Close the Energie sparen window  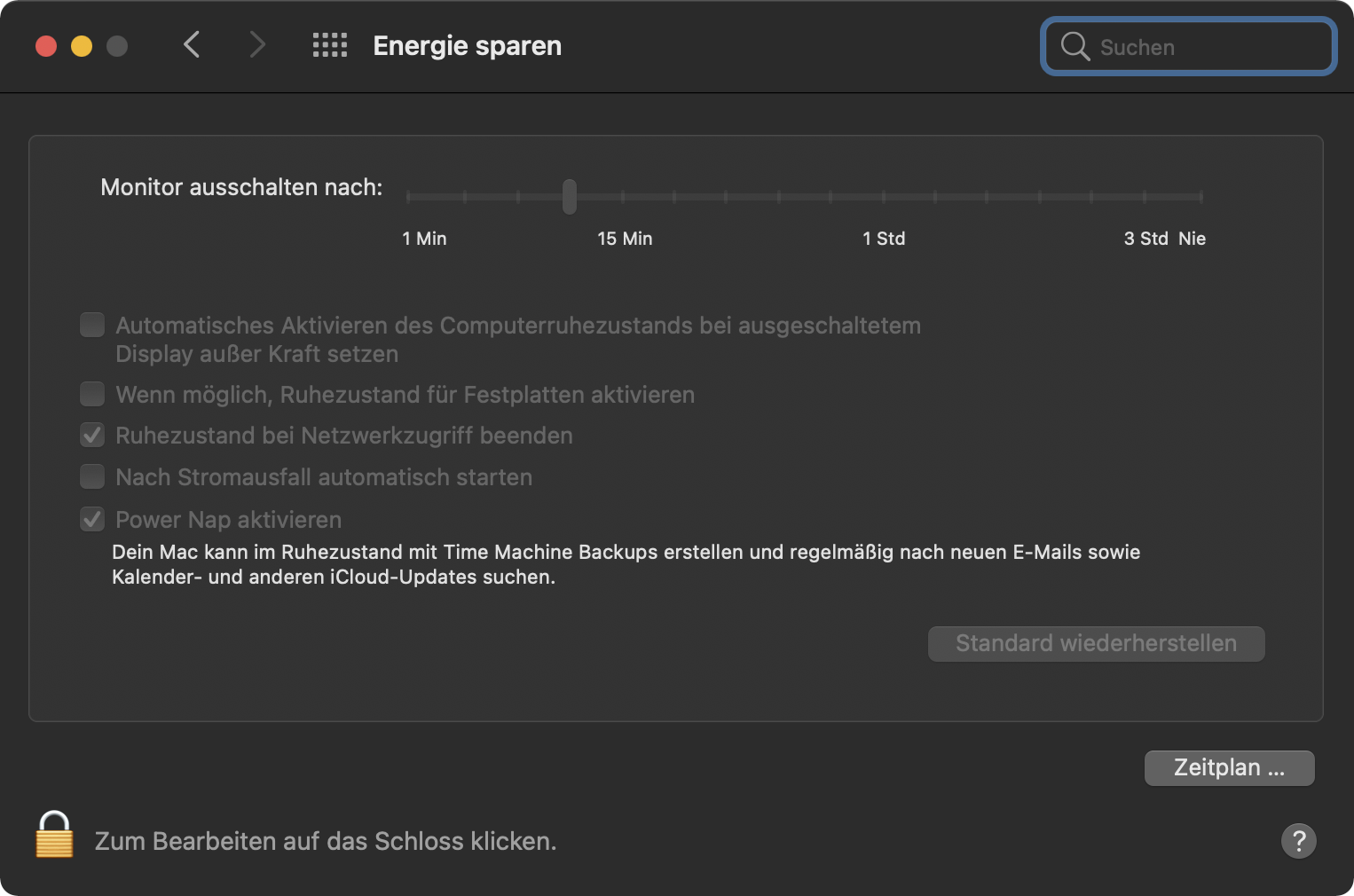click(46, 46)
